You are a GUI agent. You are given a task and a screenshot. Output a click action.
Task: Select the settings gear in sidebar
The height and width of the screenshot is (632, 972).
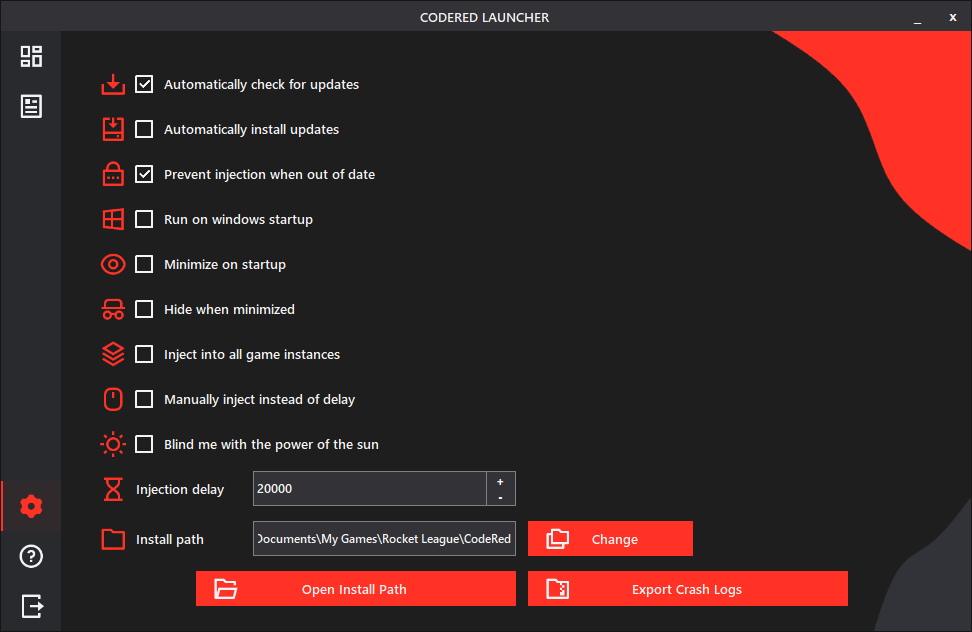31,506
